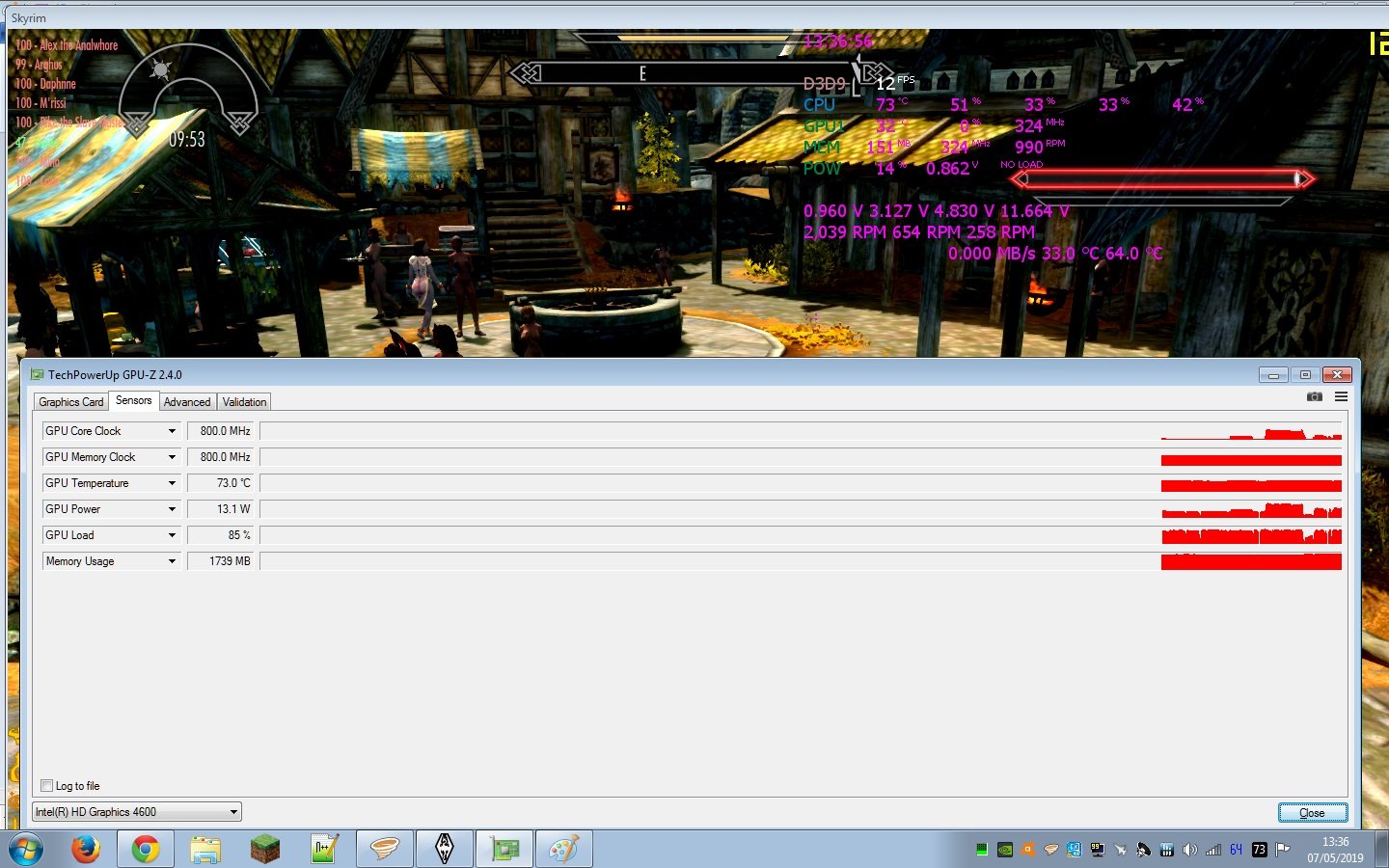Click the Show Desktop strip

1381,849
